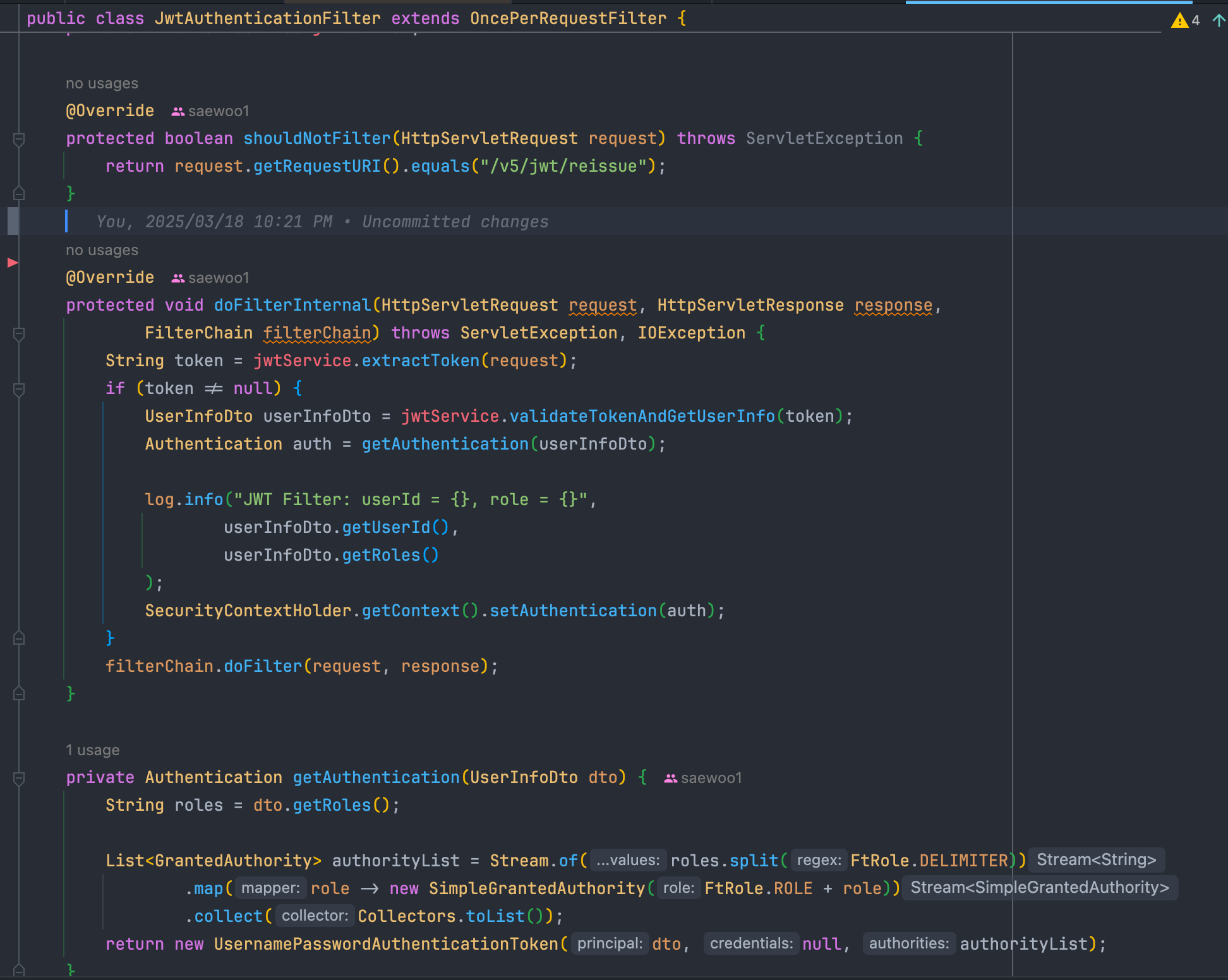Click the doFilterInternal method name
The height and width of the screenshot is (980, 1228).
coord(292,305)
